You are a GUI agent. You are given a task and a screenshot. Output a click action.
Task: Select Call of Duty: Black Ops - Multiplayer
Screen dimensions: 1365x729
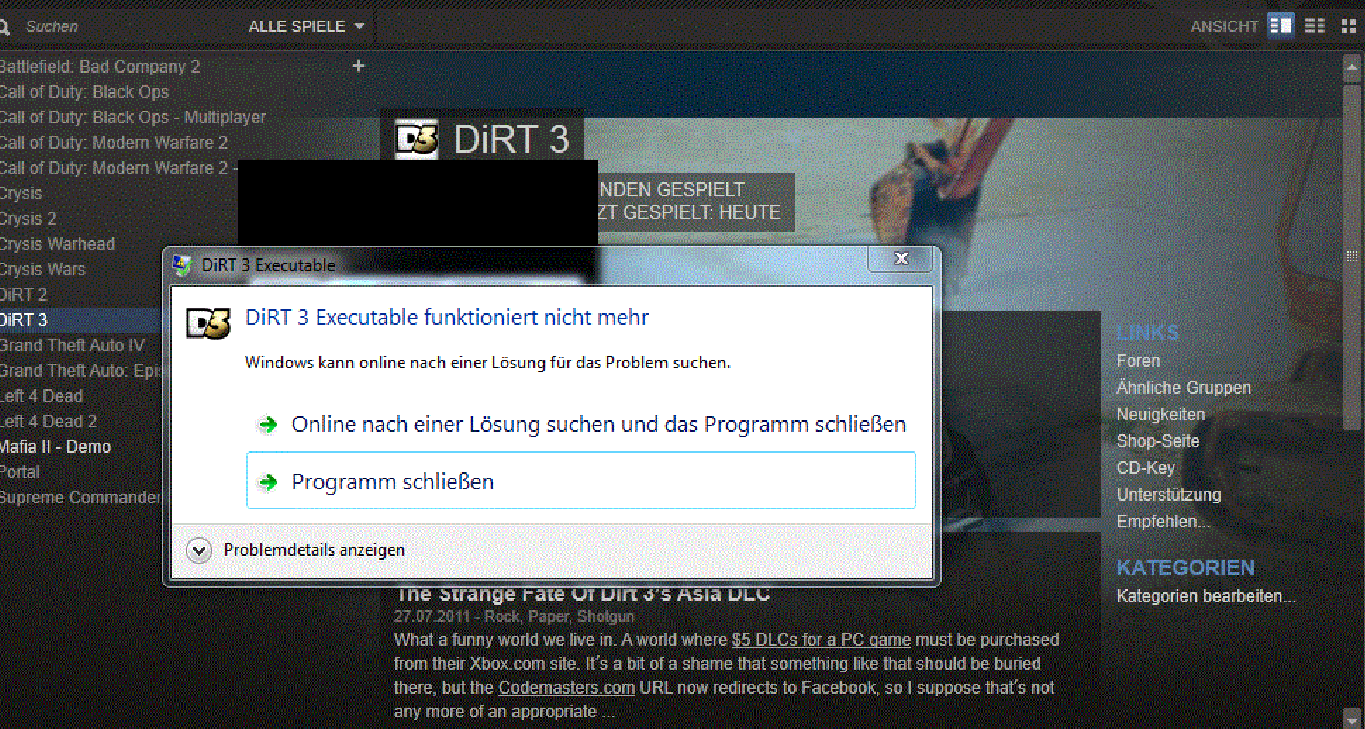[x=133, y=117]
